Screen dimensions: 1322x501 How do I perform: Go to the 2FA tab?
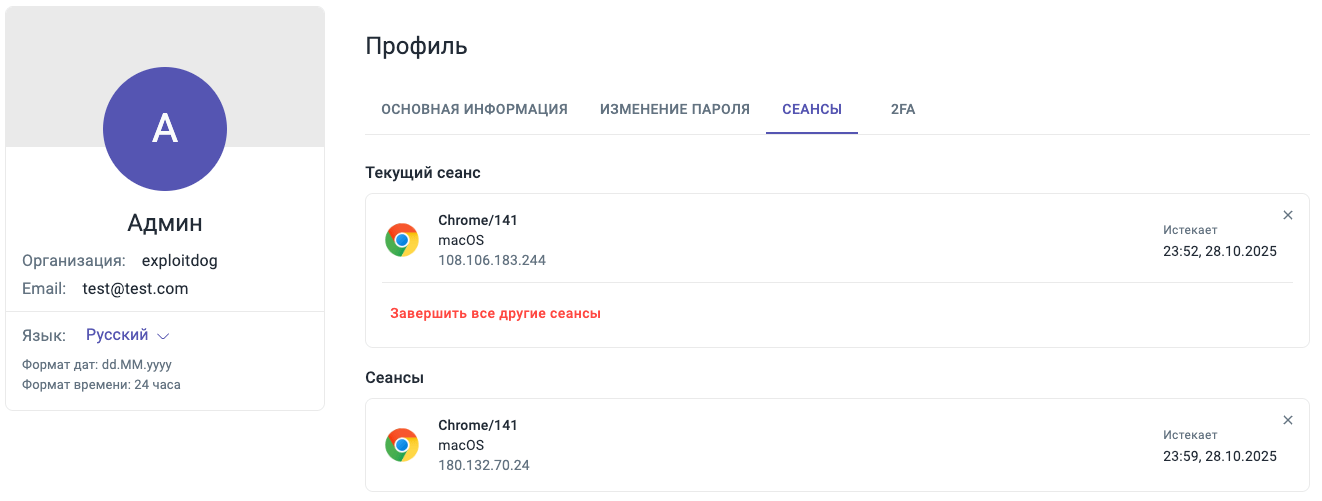coord(903,109)
